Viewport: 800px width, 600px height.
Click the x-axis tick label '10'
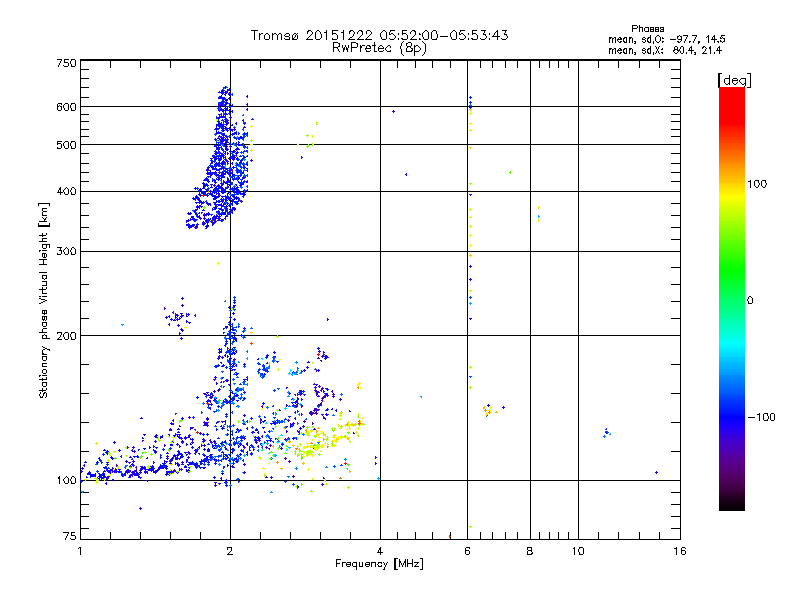point(578,551)
